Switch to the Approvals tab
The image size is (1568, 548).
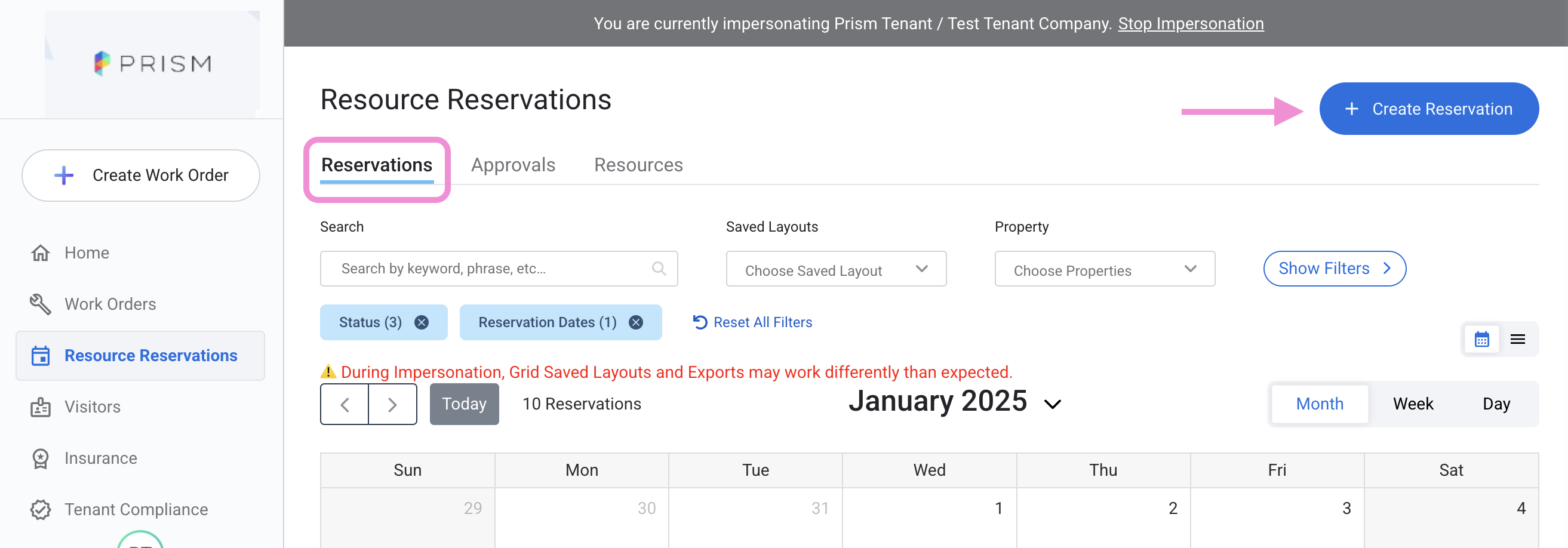click(x=513, y=165)
